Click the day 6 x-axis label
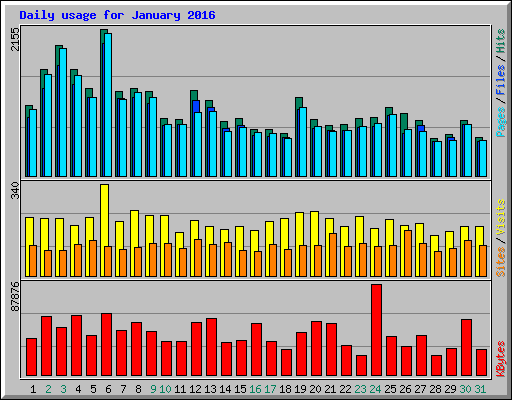The width and height of the screenshot is (512, 400). (108, 389)
